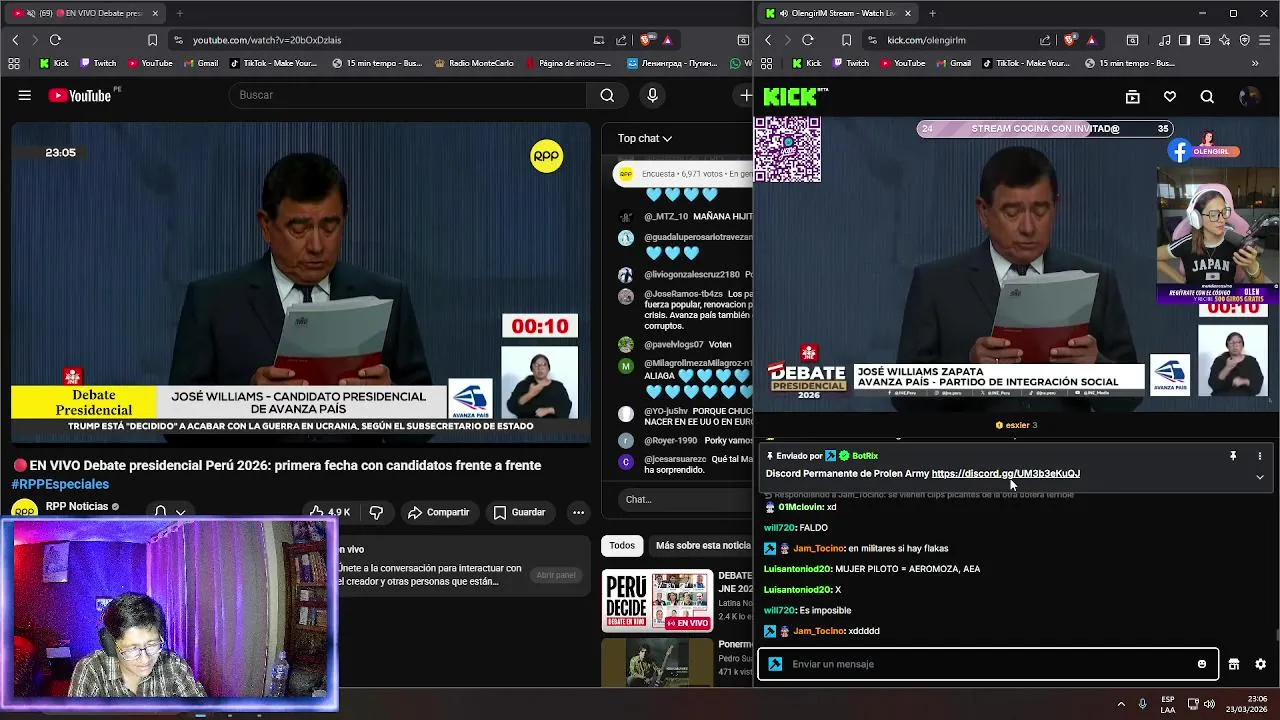Open the RPP Noticias channel name
Screen dimensions: 1280x720
click(x=77, y=507)
